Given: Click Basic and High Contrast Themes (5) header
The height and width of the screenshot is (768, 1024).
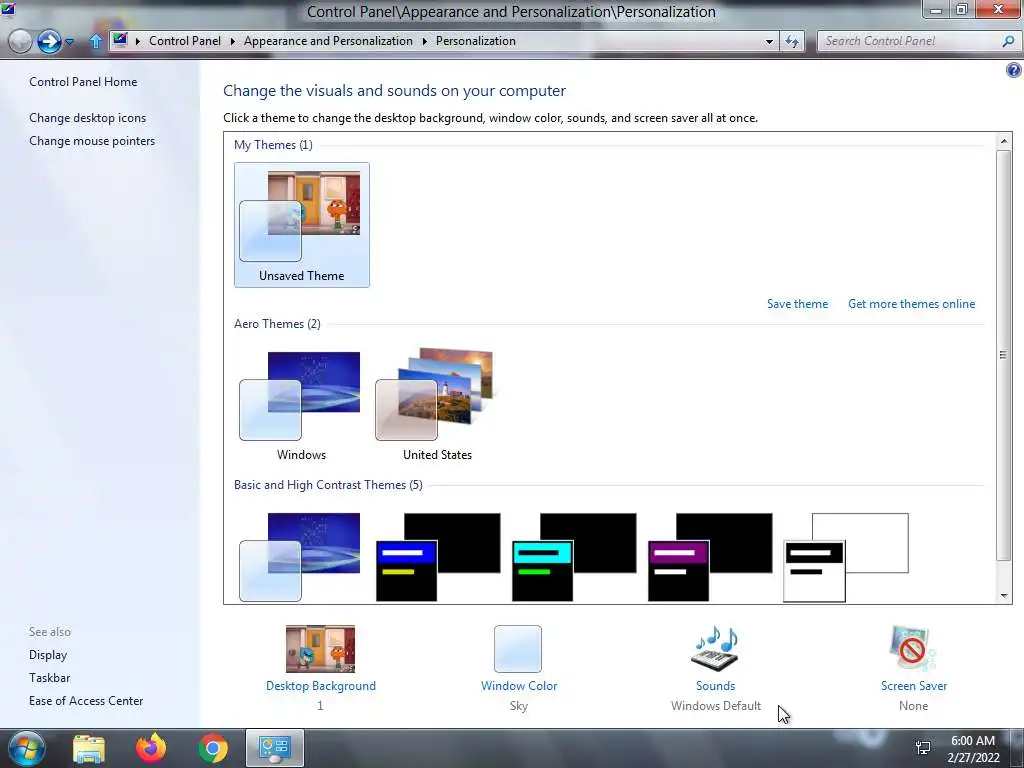Looking at the screenshot, I should 328,485.
